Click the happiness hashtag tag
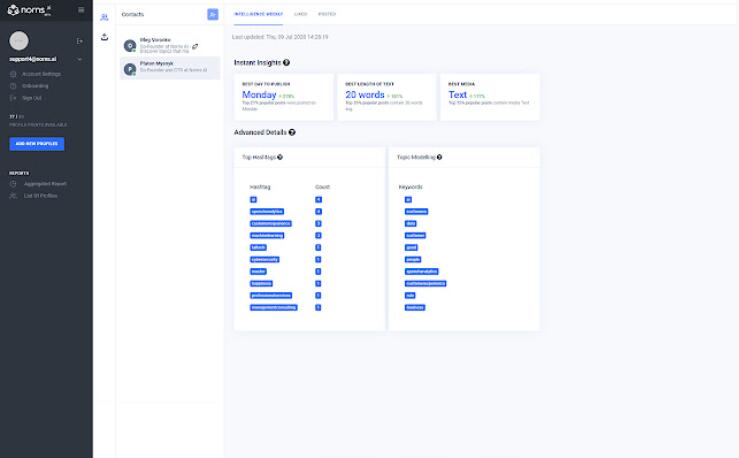Screen dimensions: 739x458 click(x=261, y=283)
